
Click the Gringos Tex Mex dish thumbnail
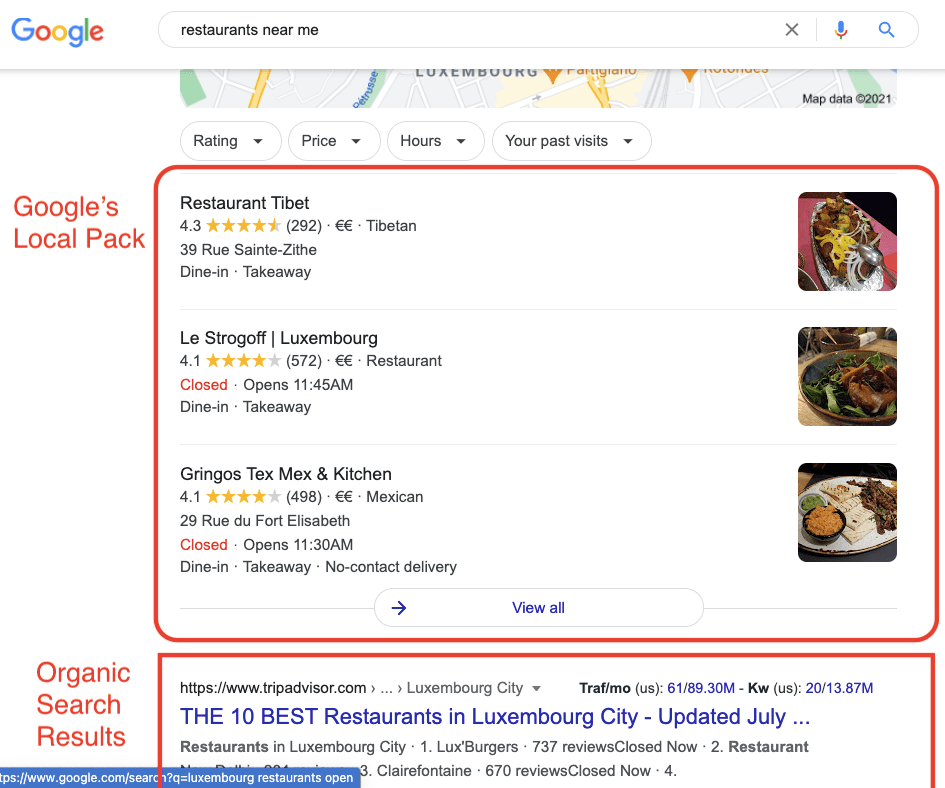pos(847,512)
